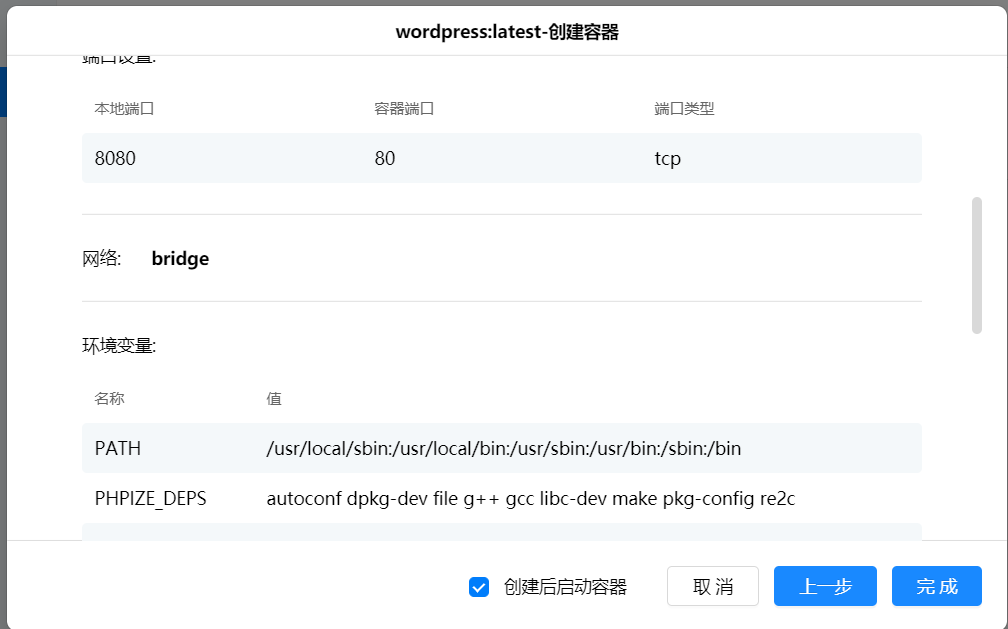The width and height of the screenshot is (1008, 629).
Task: Click the wordpress:latest-创建容器 dialog title
Action: (507, 32)
